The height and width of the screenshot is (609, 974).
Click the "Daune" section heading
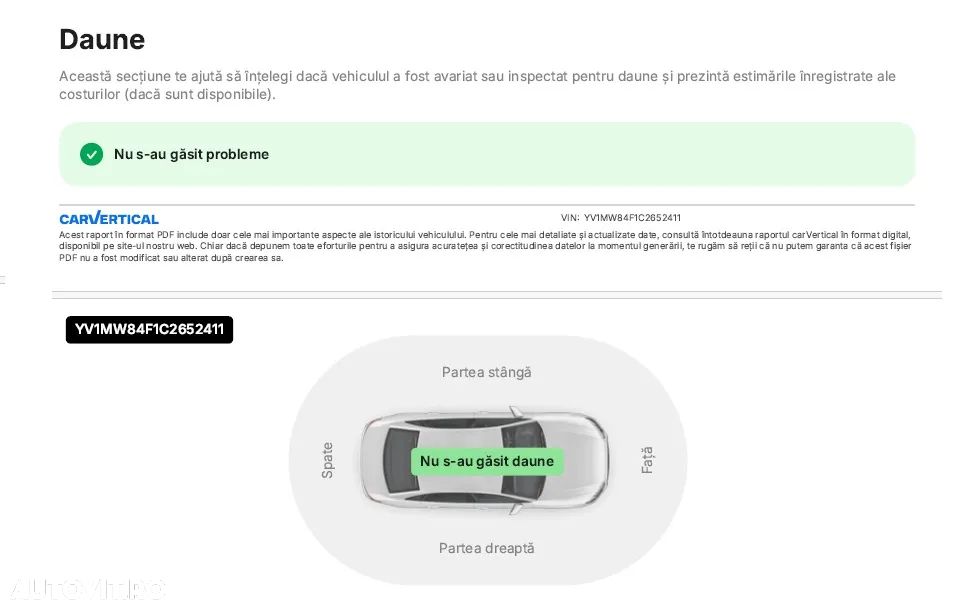[102, 39]
